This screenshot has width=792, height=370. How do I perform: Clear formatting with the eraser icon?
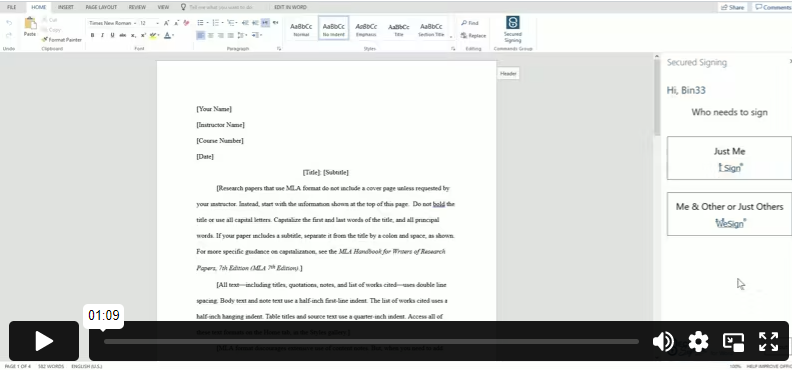coord(186,23)
